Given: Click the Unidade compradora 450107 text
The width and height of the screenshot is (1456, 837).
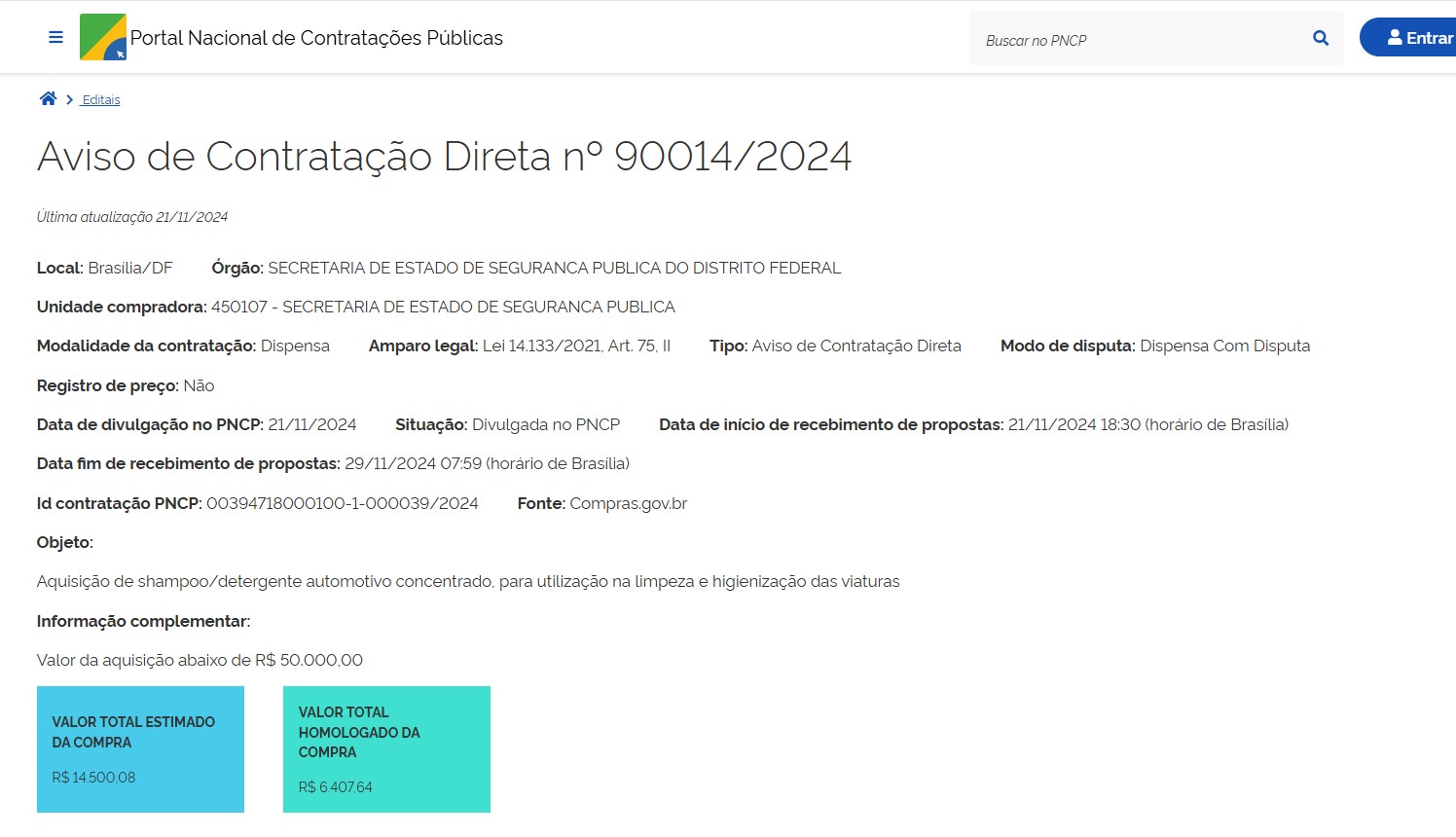Looking at the screenshot, I should click(x=443, y=307).
